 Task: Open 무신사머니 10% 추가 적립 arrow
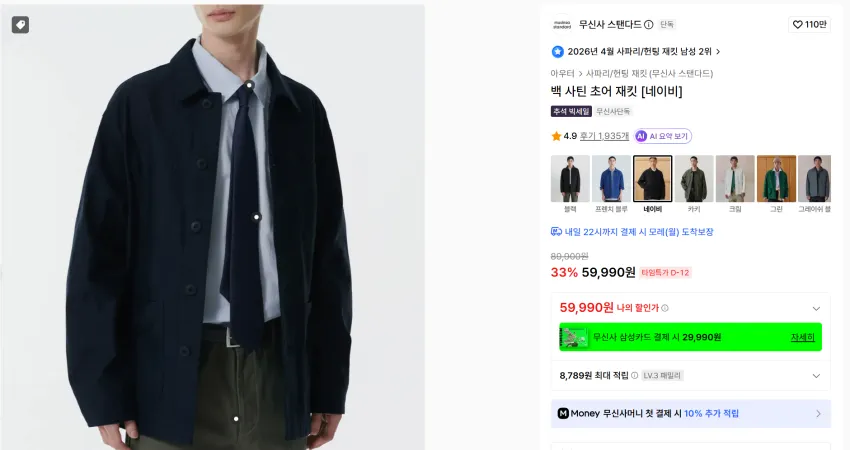818,414
